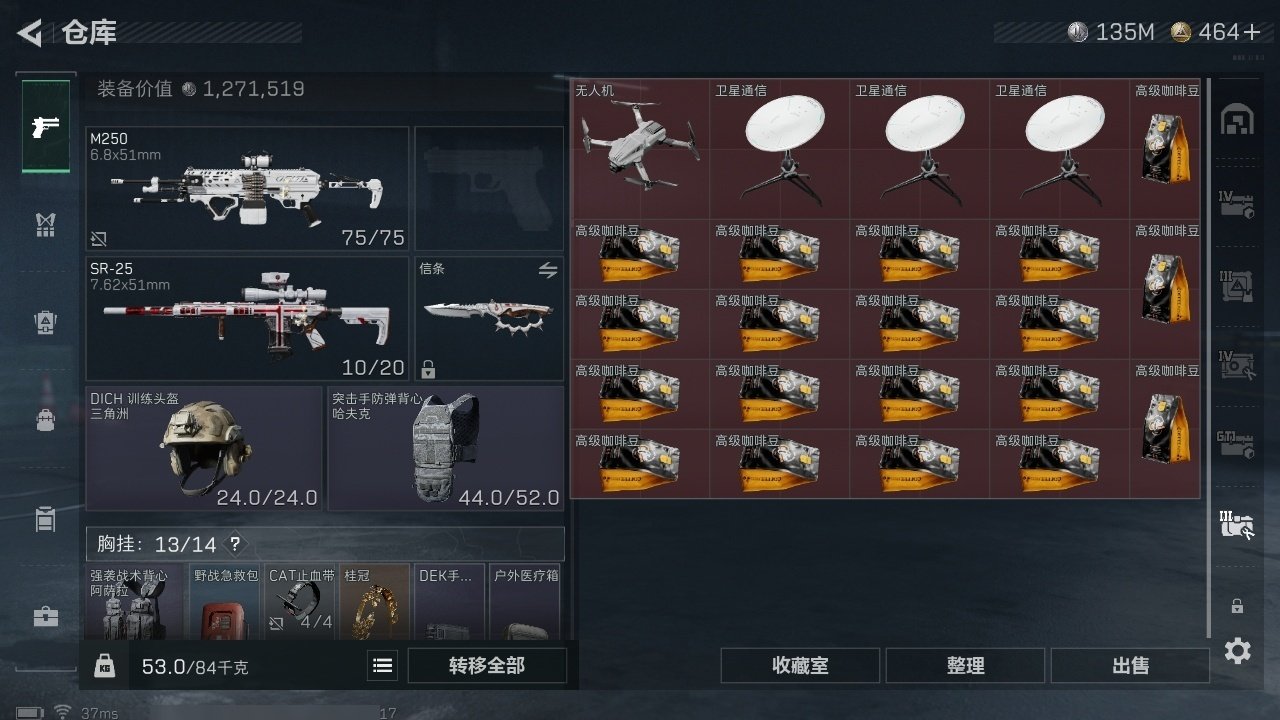
Task: Select the weapons pistol tab in sidebar
Action: click(x=46, y=127)
